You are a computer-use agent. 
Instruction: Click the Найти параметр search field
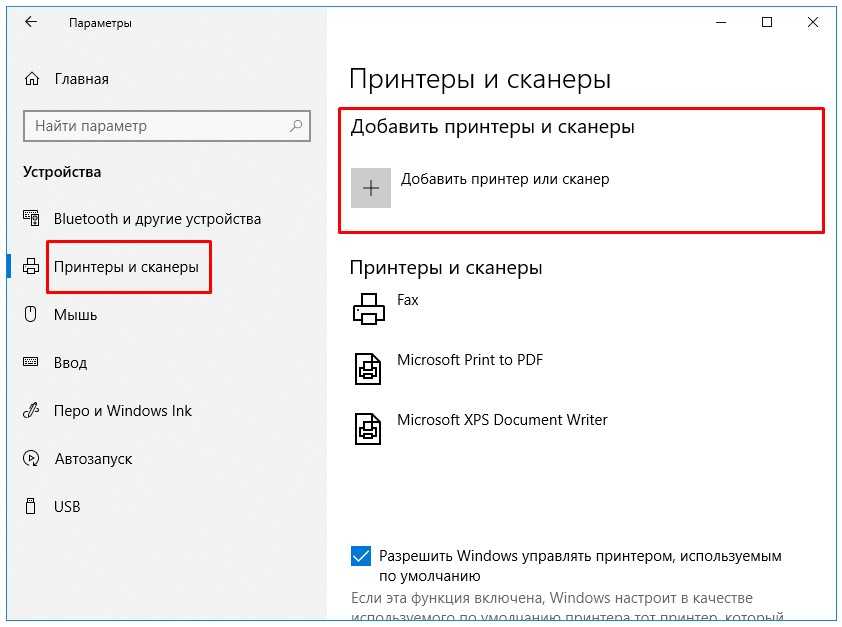pos(167,126)
